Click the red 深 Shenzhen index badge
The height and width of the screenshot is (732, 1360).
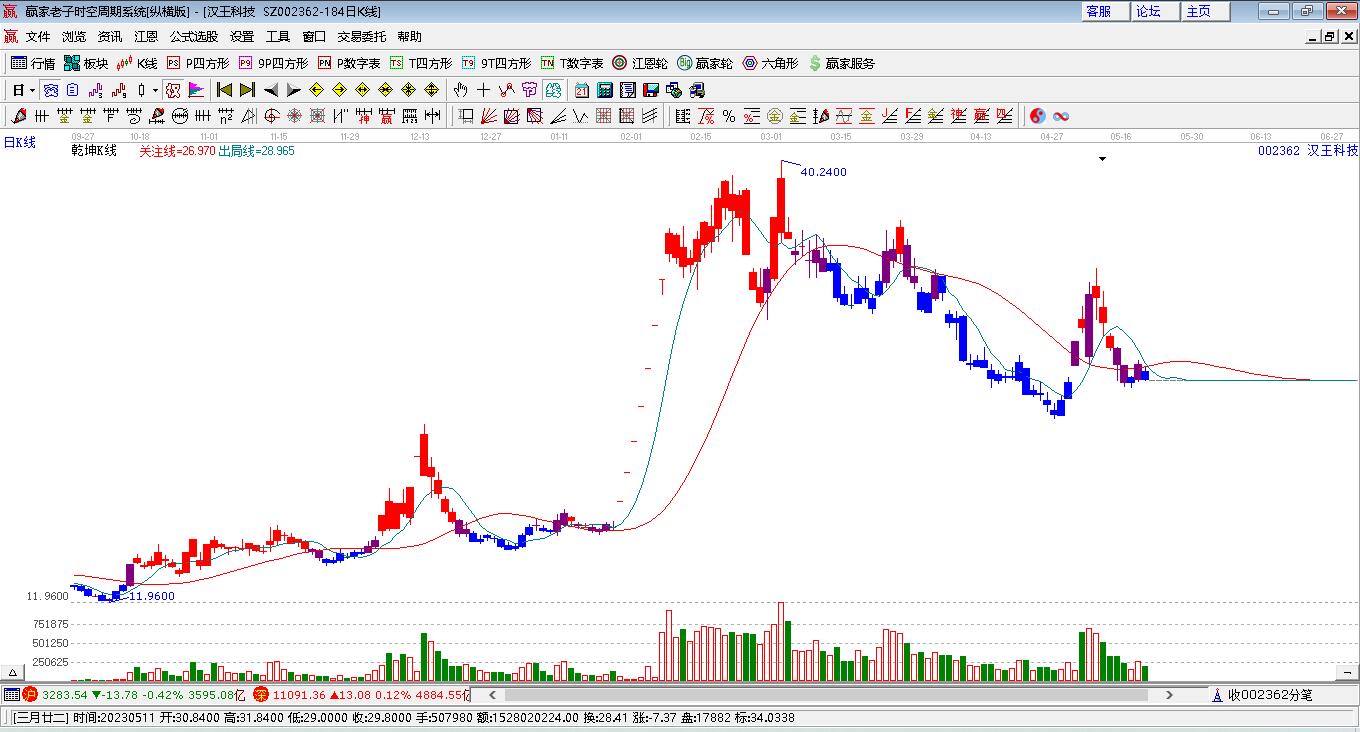[x=261, y=695]
